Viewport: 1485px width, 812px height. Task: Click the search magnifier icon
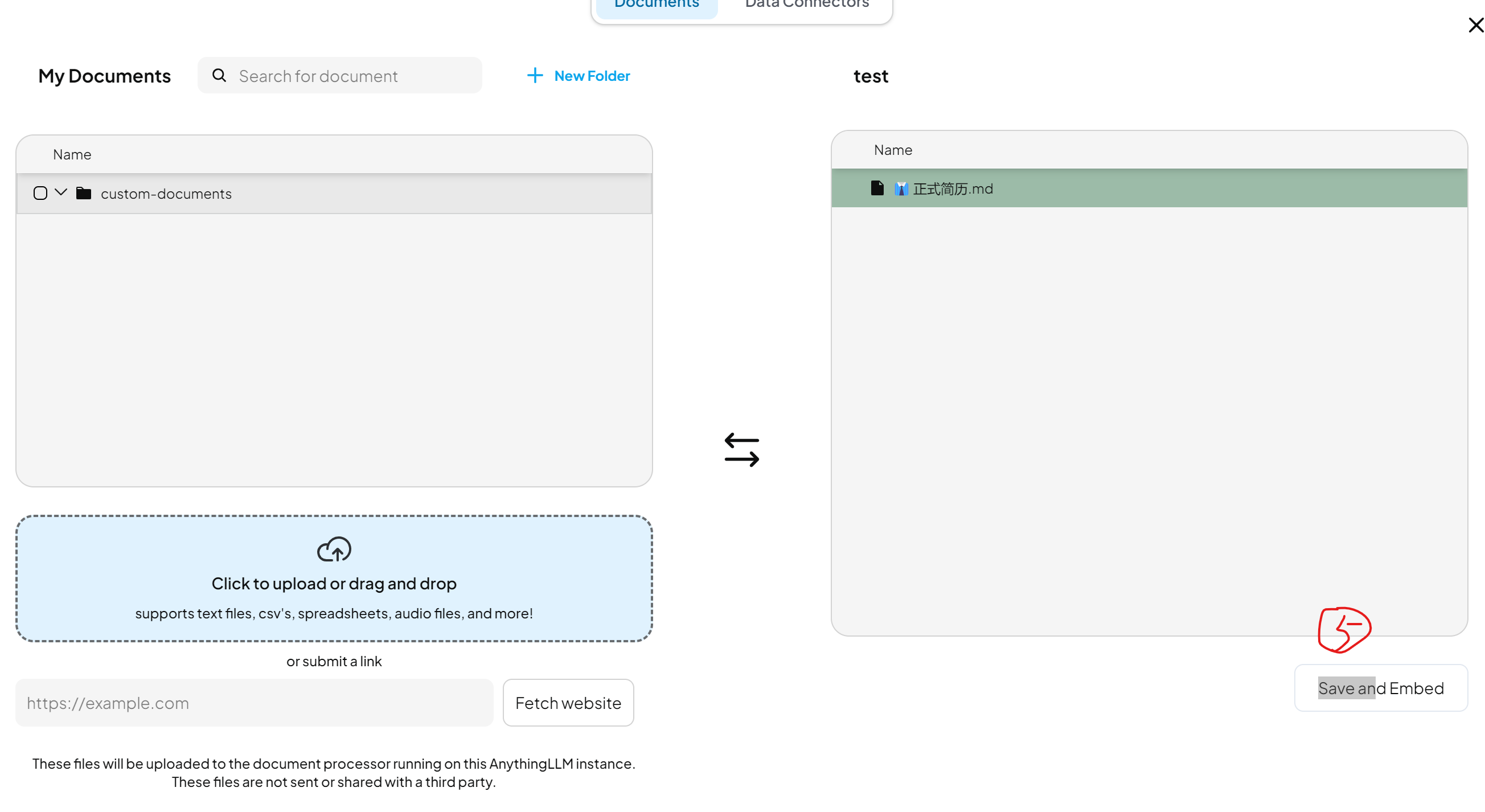219,76
